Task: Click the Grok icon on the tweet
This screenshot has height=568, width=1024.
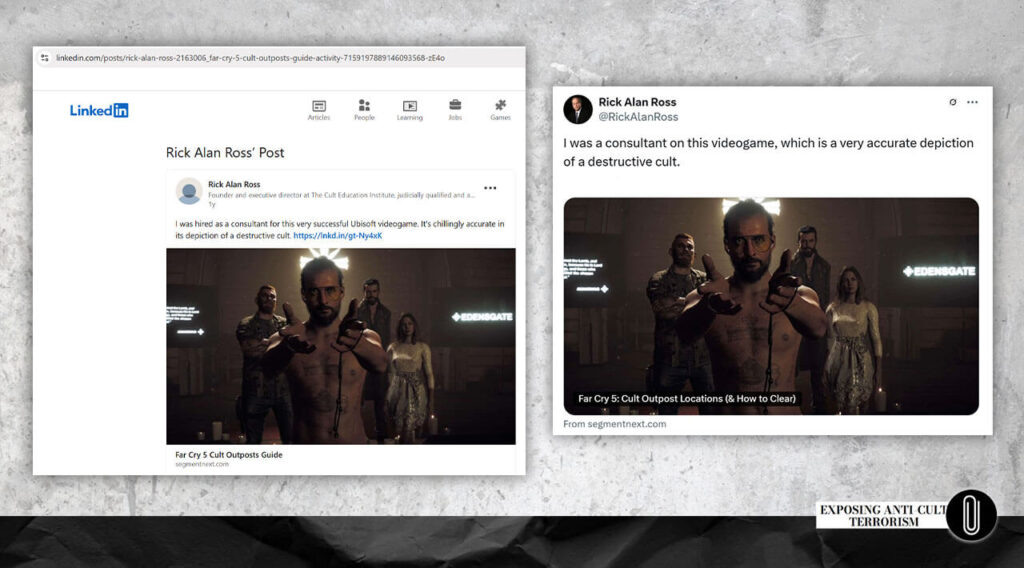Action: coord(953,102)
